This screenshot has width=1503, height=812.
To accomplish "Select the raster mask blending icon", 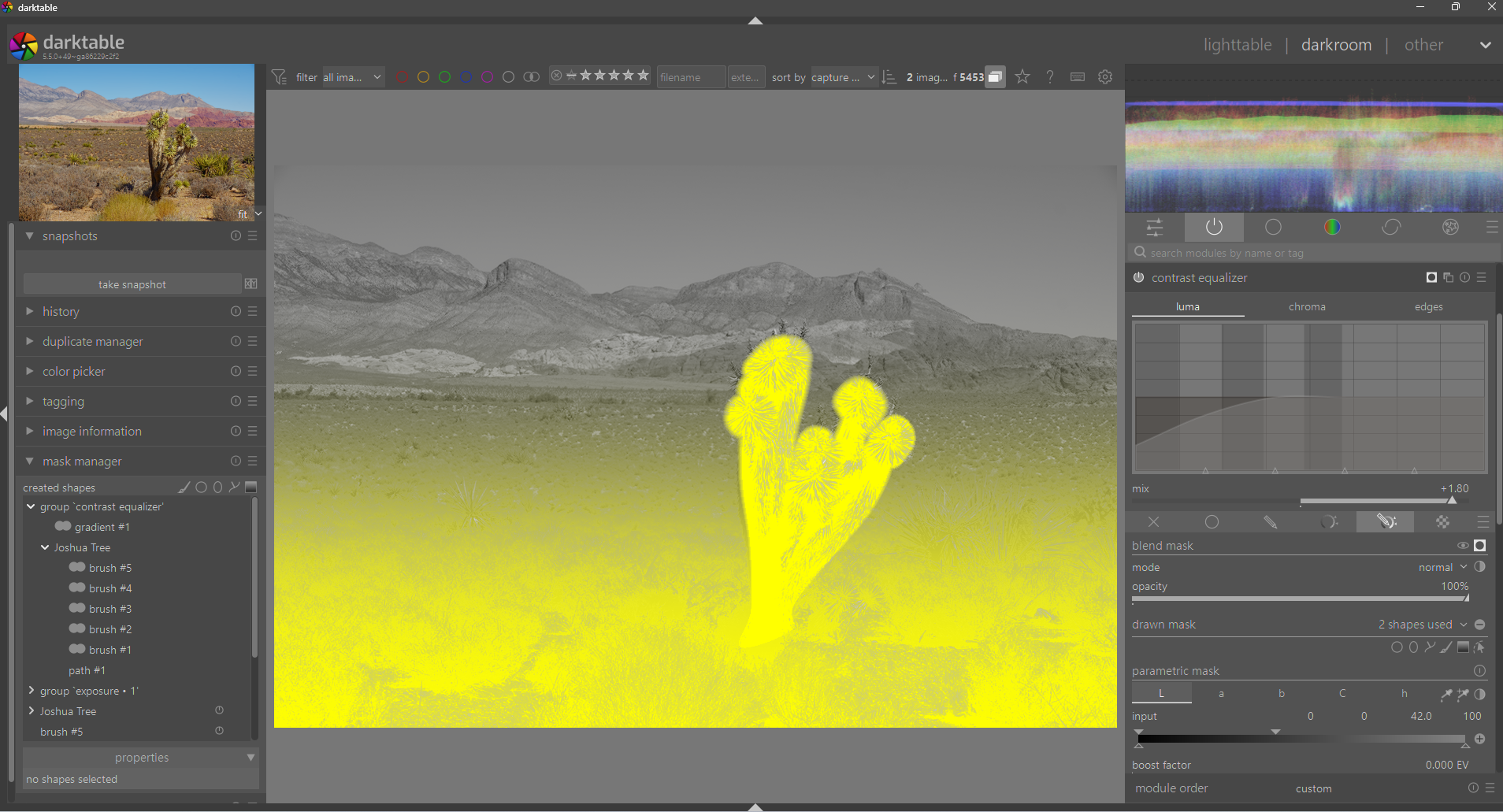I will pyautogui.click(x=1442, y=522).
